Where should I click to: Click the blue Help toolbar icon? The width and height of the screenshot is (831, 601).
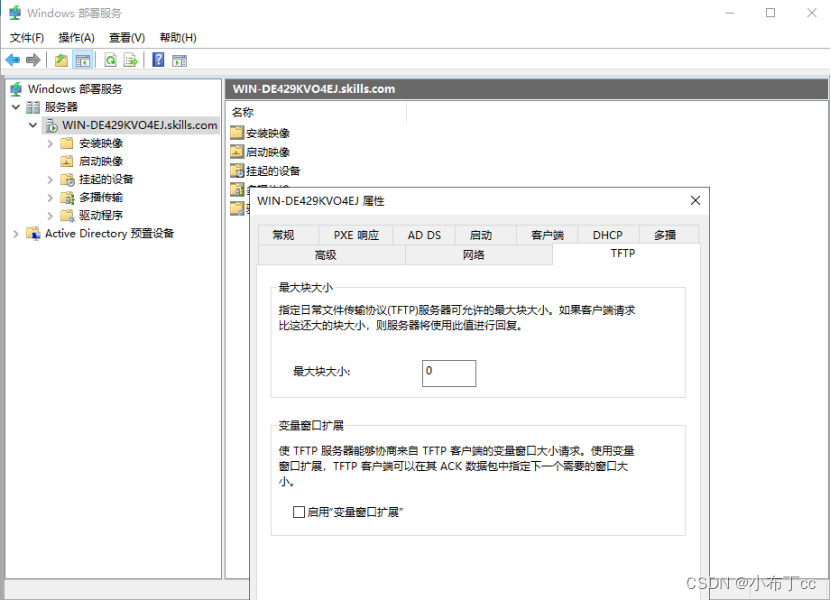[x=158, y=60]
